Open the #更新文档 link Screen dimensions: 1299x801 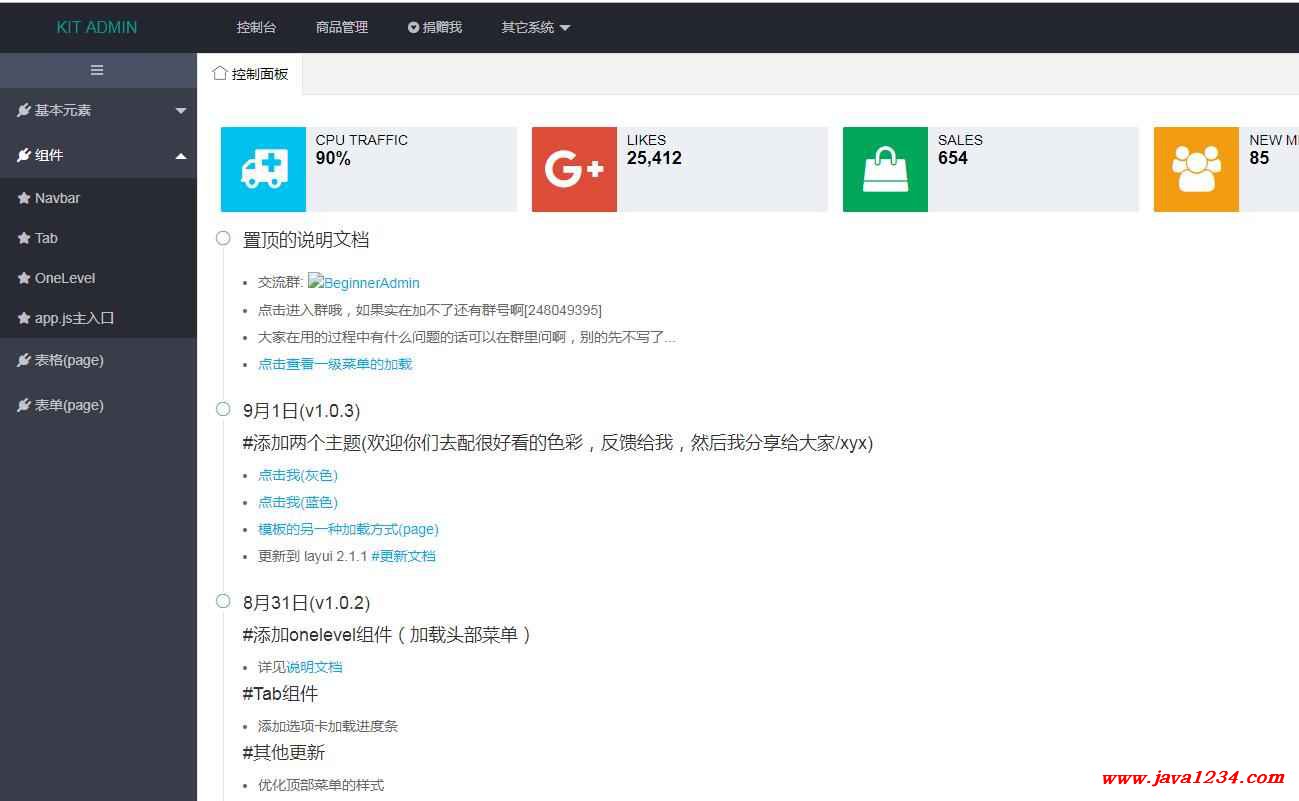[403, 556]
